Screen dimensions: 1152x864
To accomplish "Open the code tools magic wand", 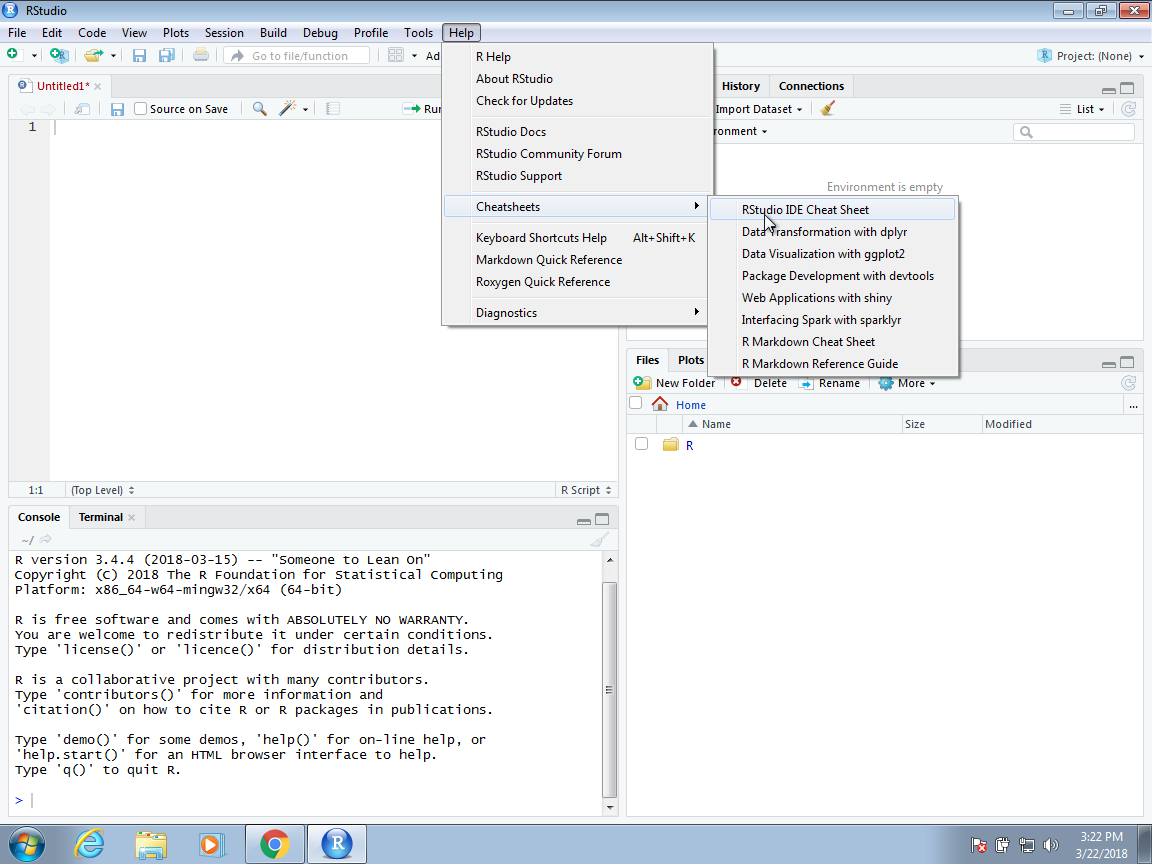I will coord(288,109).
